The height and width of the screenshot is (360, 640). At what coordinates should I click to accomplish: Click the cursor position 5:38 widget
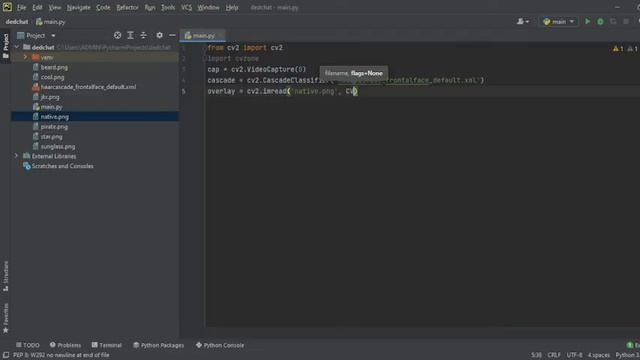pos(536,355)
